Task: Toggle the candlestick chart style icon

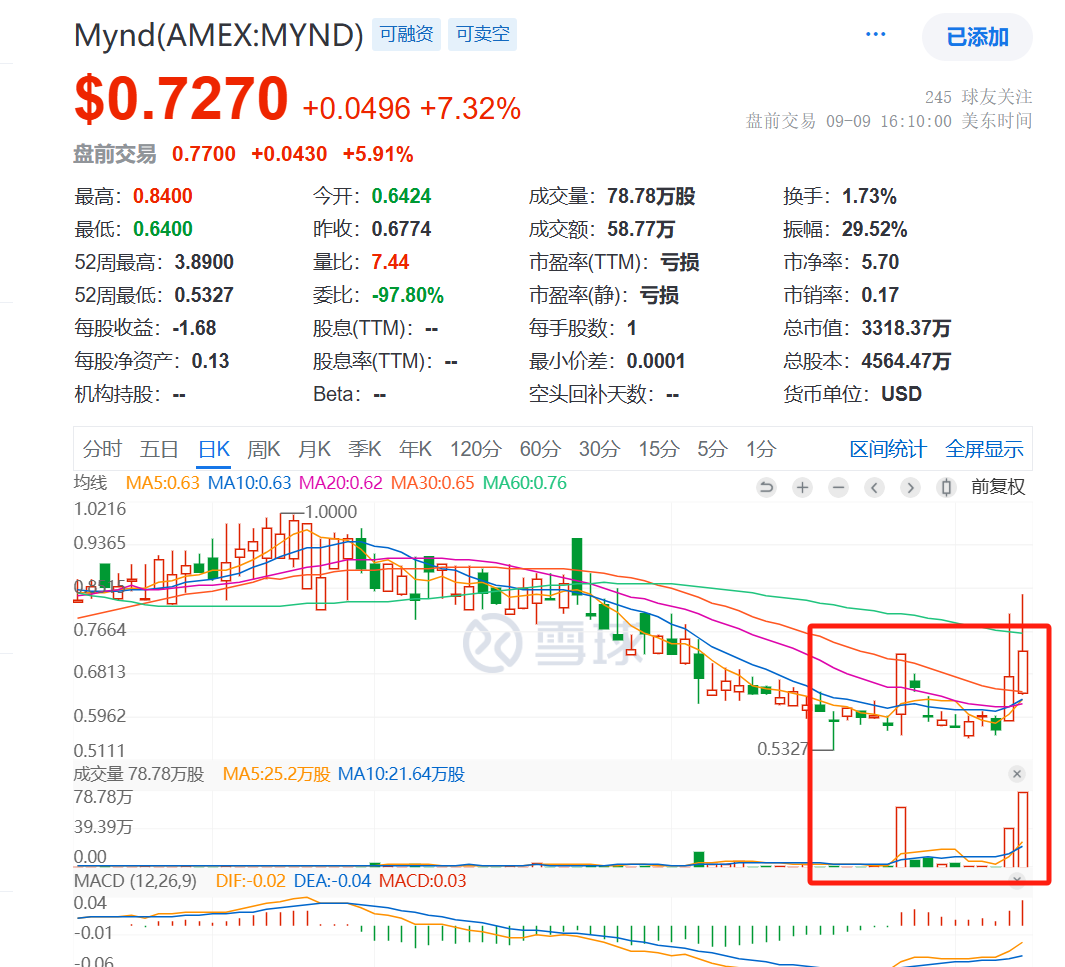Action: (946, 487)
